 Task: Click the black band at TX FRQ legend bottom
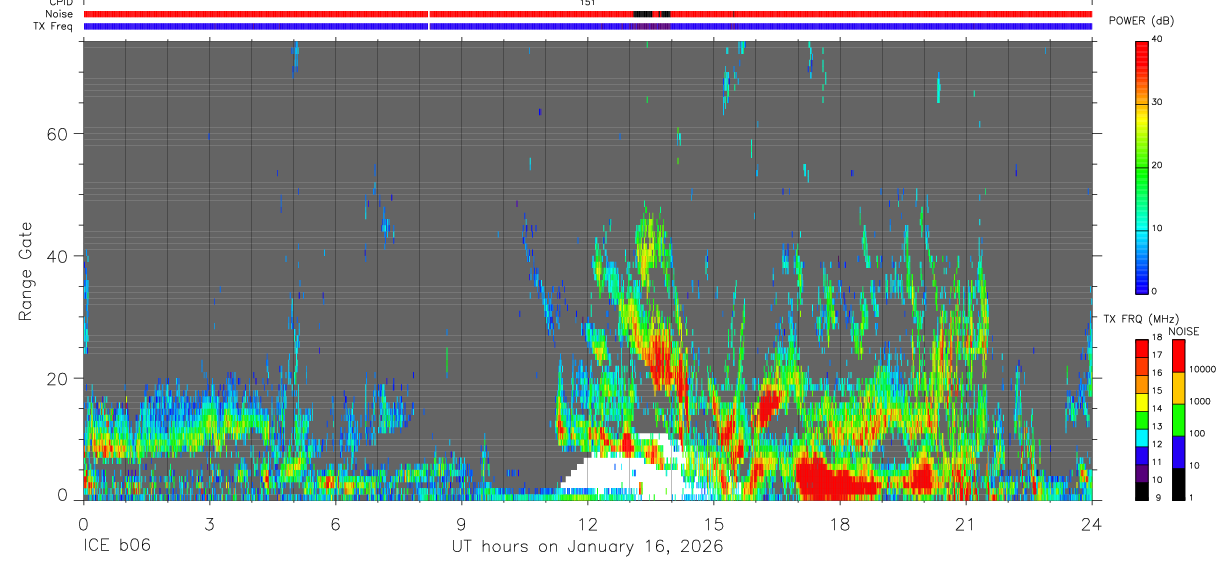point(1142,490)
